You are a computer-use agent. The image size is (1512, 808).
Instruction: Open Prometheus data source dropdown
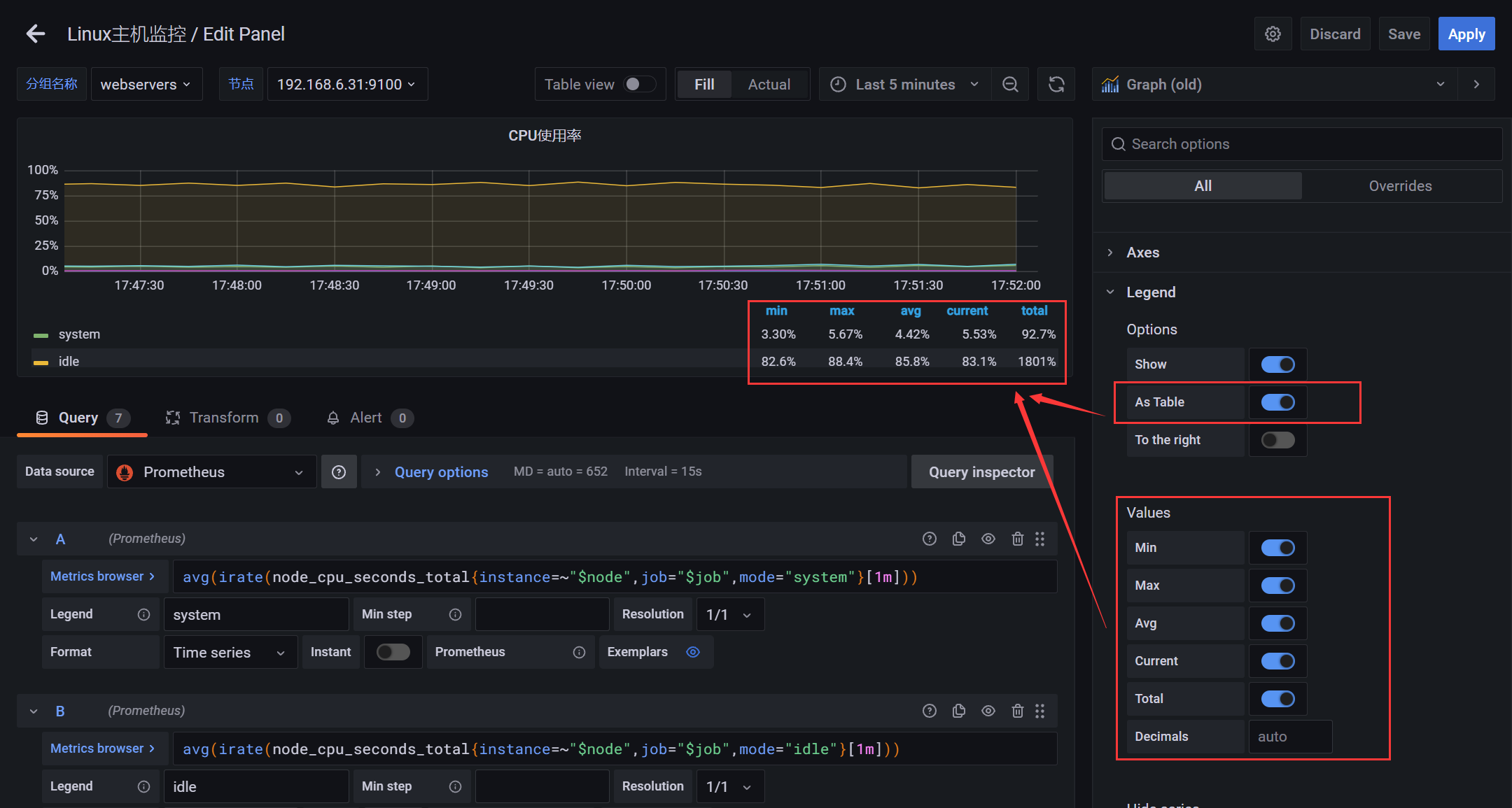[x=212, y=472]
